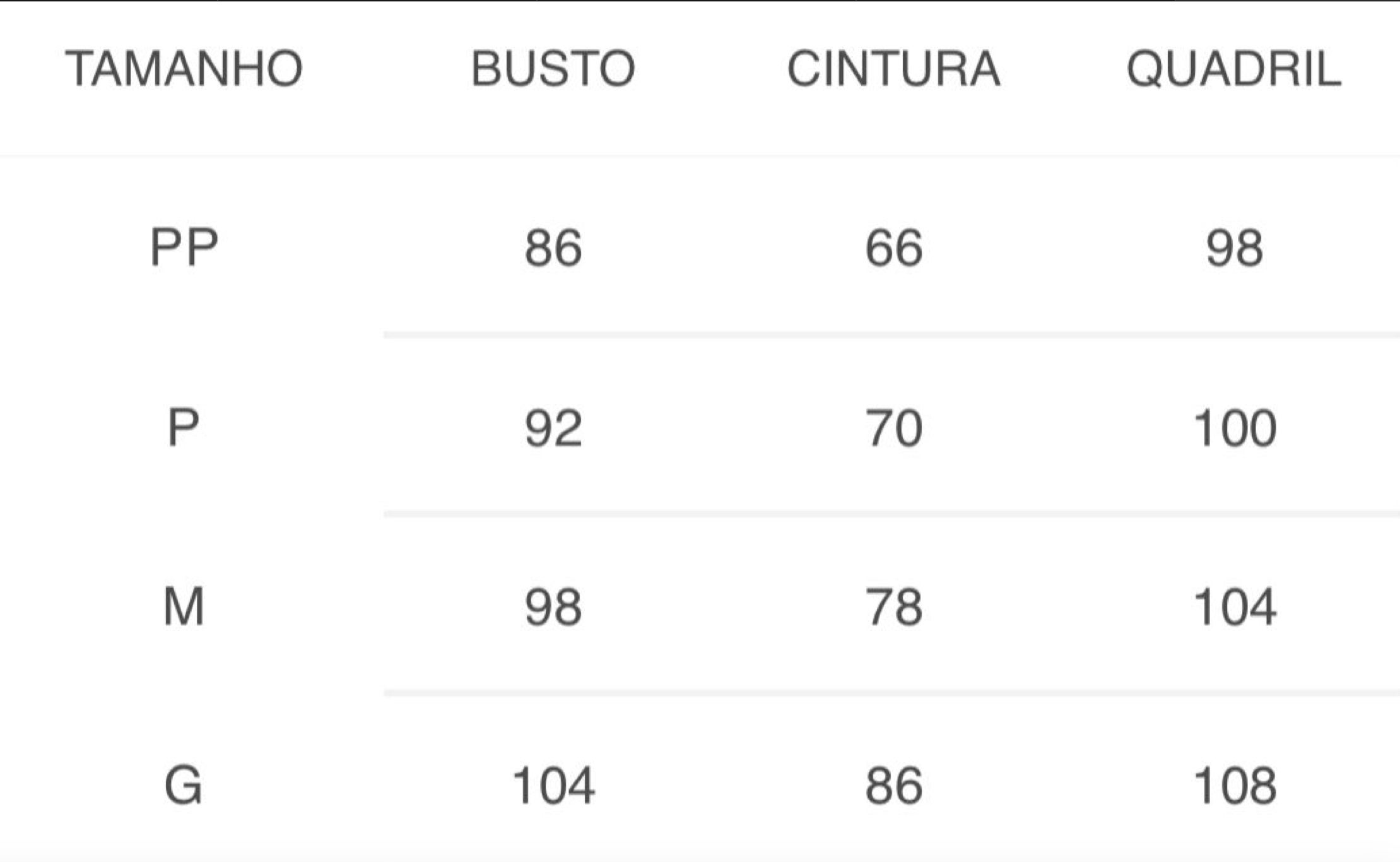Click bust value 104 in G row
1400x862 pixels.
(x=553, y=786)
